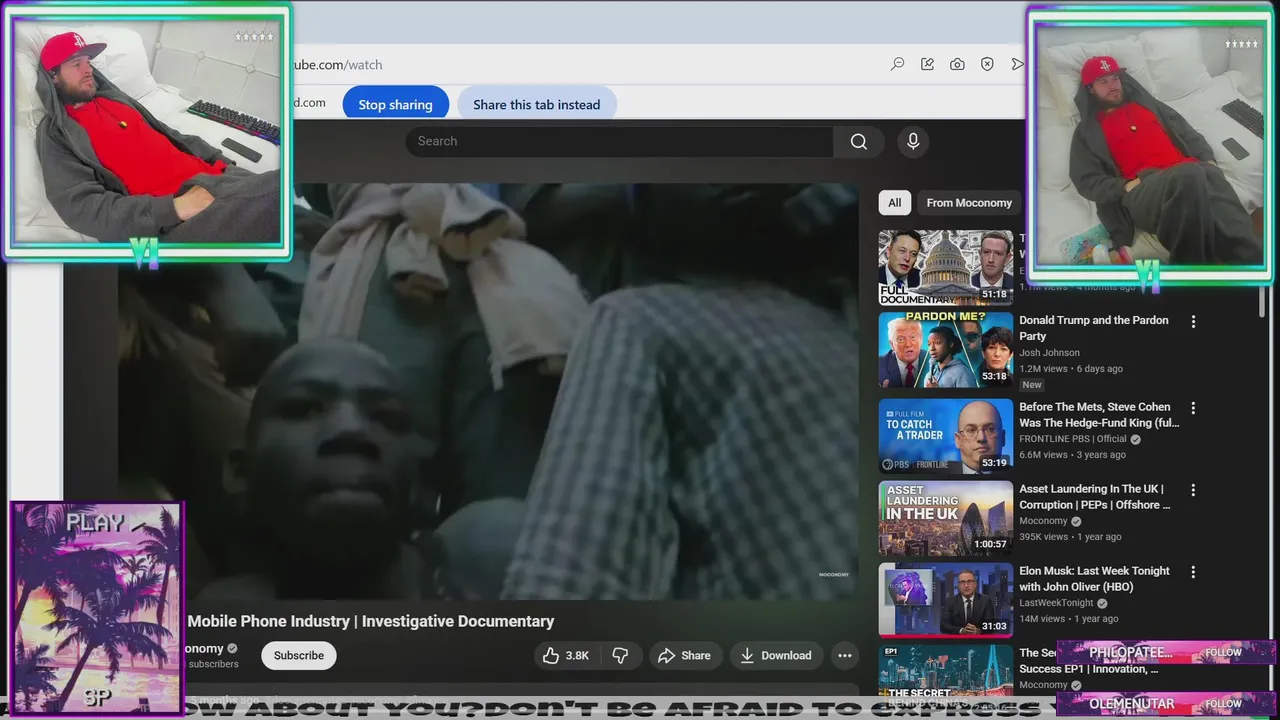This screenshot has width=1280, height=720.
Task: Visit the Josh Johnson channel name
Action: [x=1049, y=352]
